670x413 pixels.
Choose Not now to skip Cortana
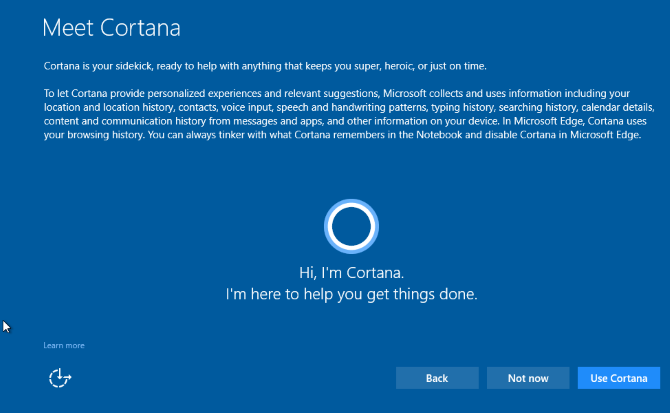click(528, 378)
